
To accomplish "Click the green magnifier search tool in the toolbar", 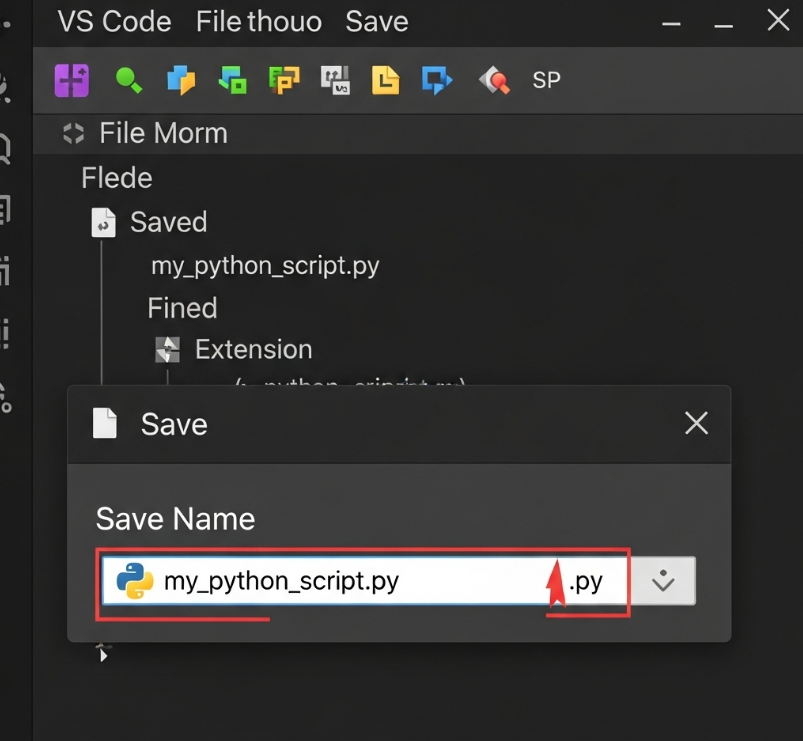I will (127, 79).
